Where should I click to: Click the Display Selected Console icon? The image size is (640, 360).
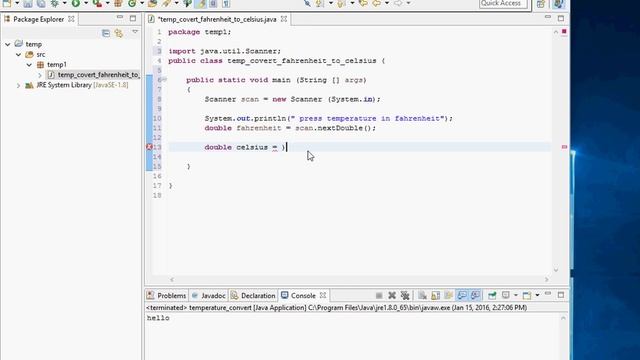click(x=506, y=295)
